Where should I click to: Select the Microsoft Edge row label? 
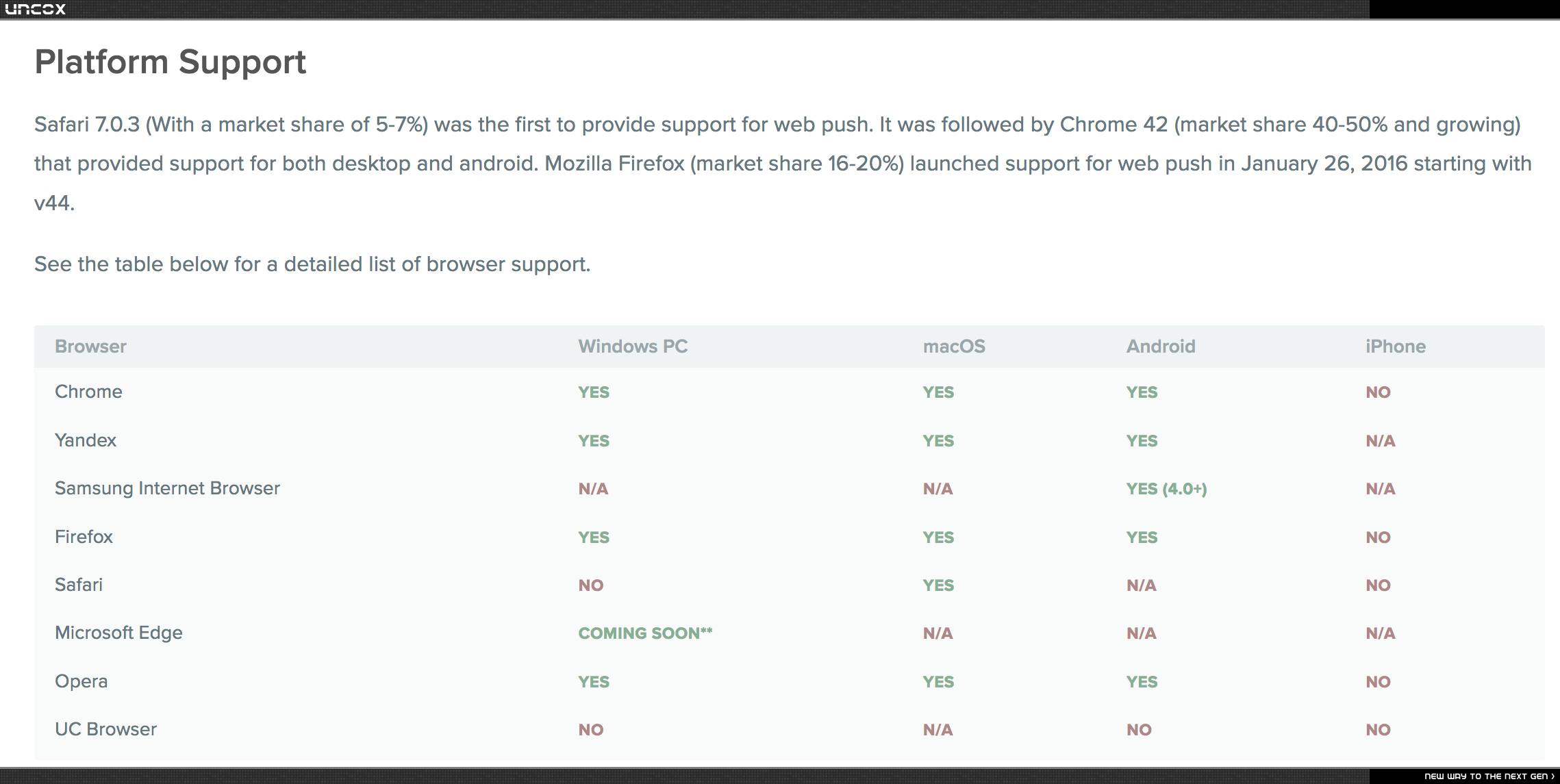coord(118,633)
